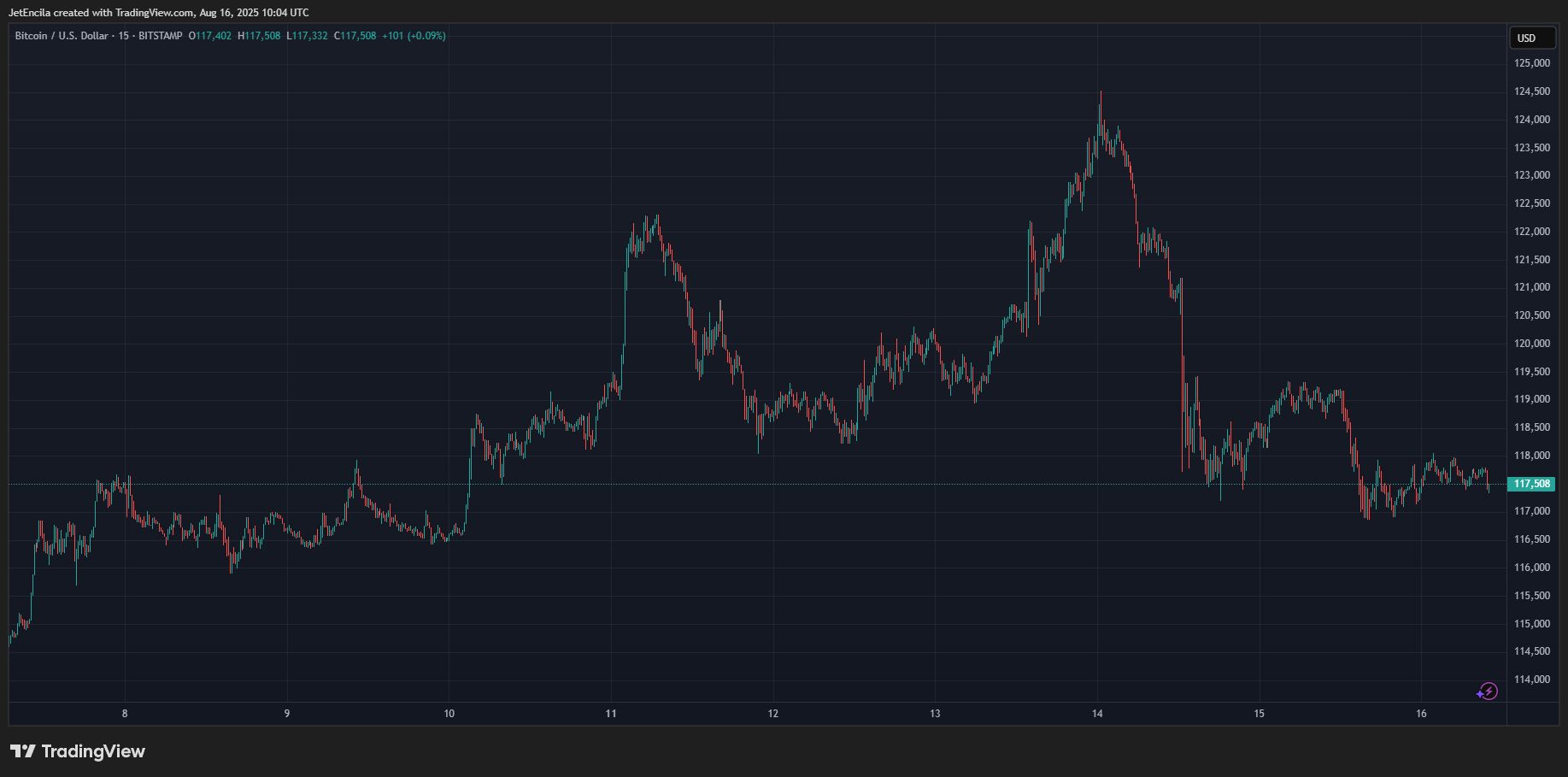1568x777 pixels.
Task: Click the TradingView logo
Action: 78,751
